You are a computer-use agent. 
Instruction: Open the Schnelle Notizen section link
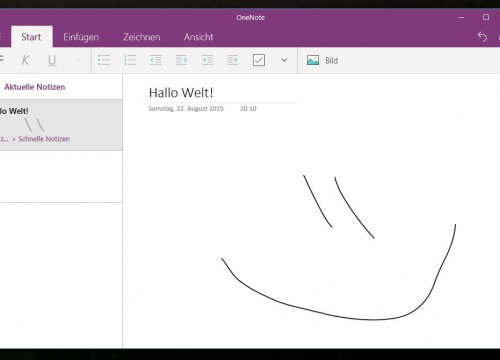pyautogui.click(x=44, y=139)
